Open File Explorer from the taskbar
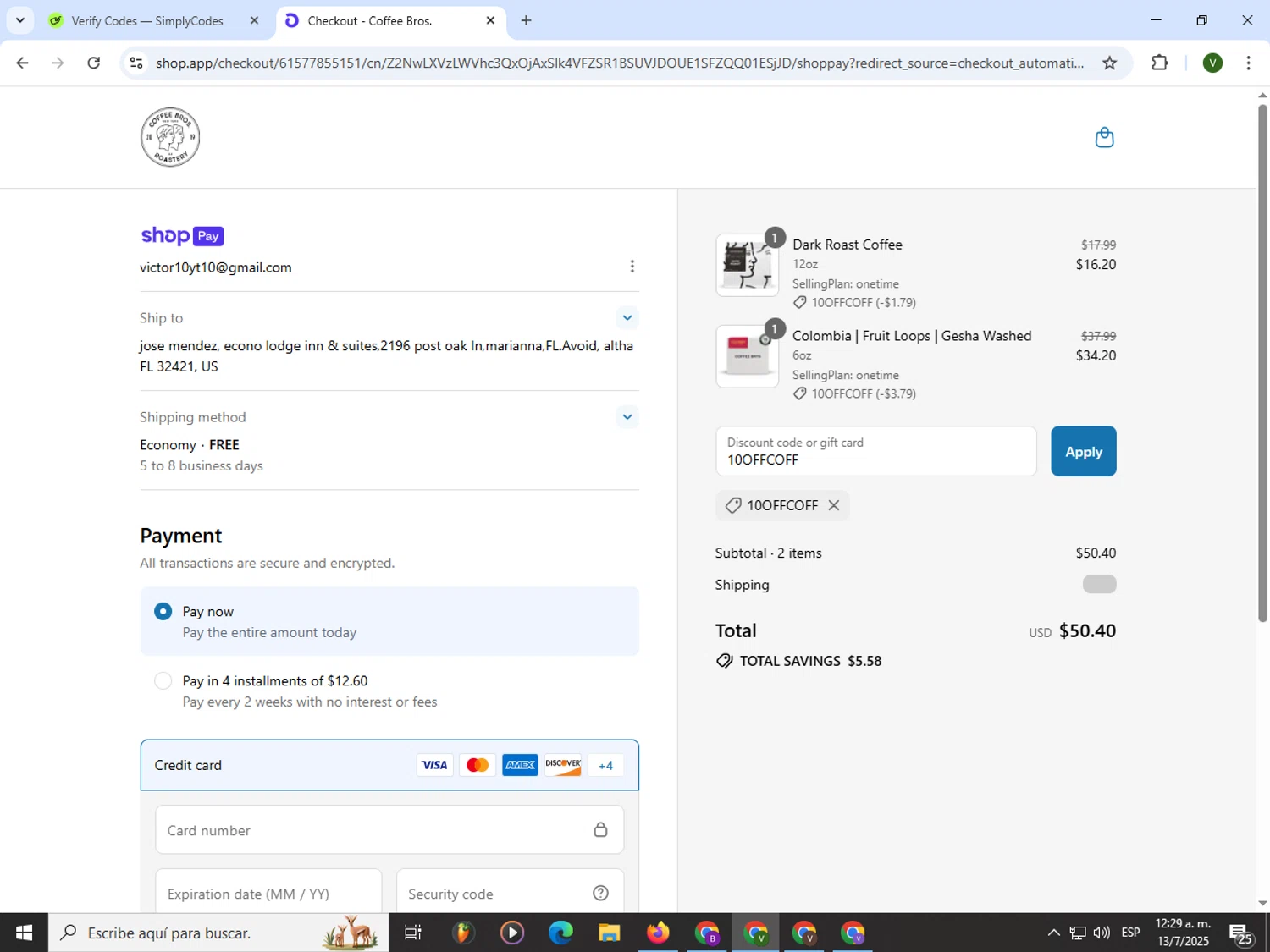Image resolution: width=1270 pixels, height=952 pixels. [609, 933]
